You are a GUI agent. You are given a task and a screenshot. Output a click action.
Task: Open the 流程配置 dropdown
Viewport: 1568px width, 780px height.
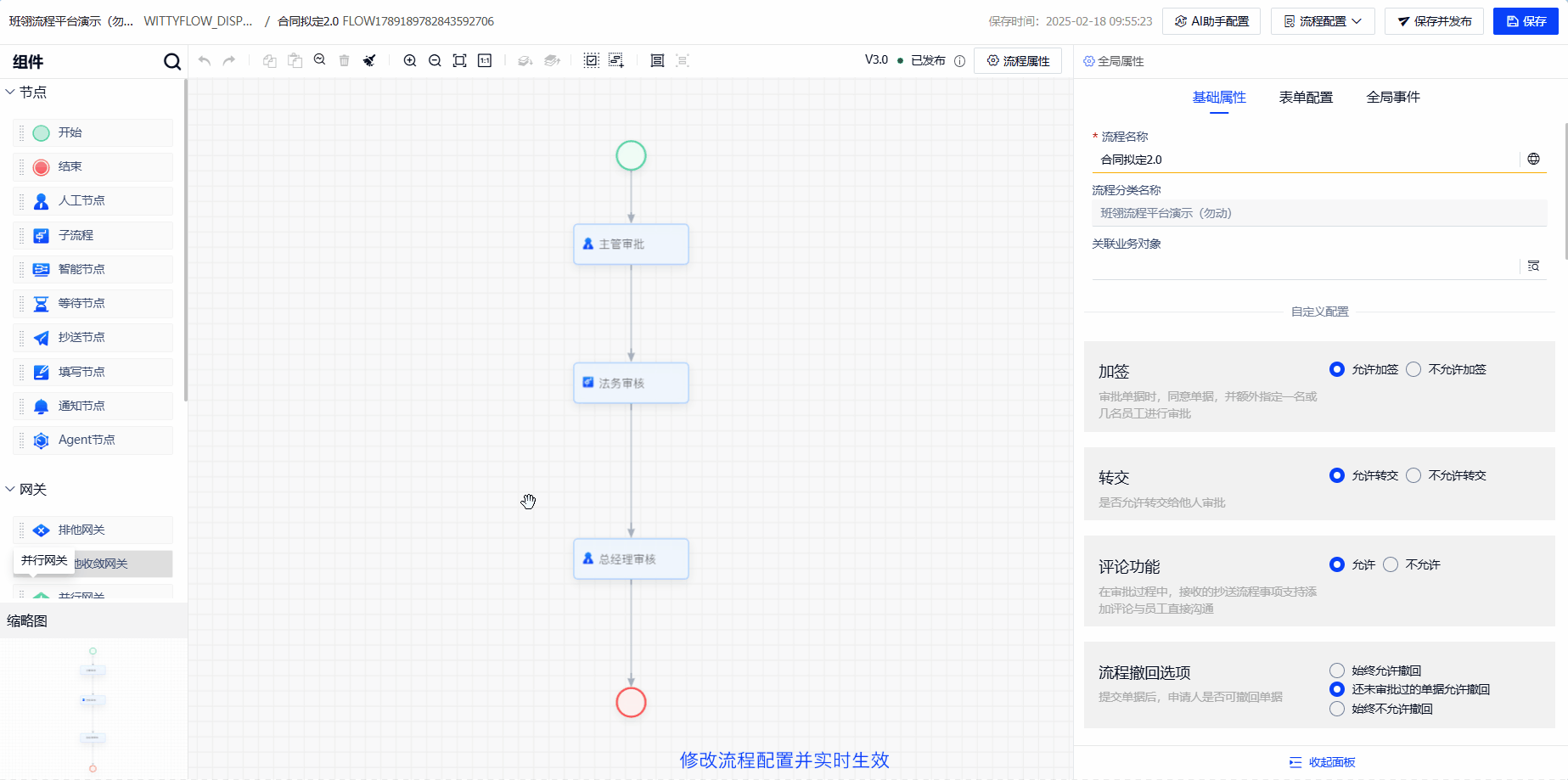(x=1323, y=21)
